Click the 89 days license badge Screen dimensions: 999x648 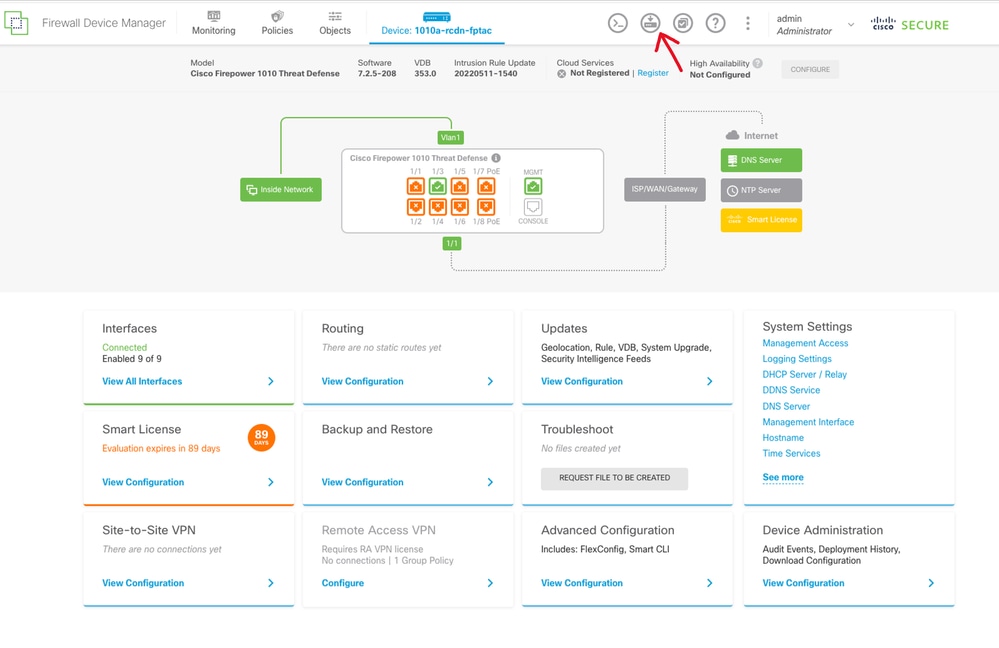pos(261,438)
